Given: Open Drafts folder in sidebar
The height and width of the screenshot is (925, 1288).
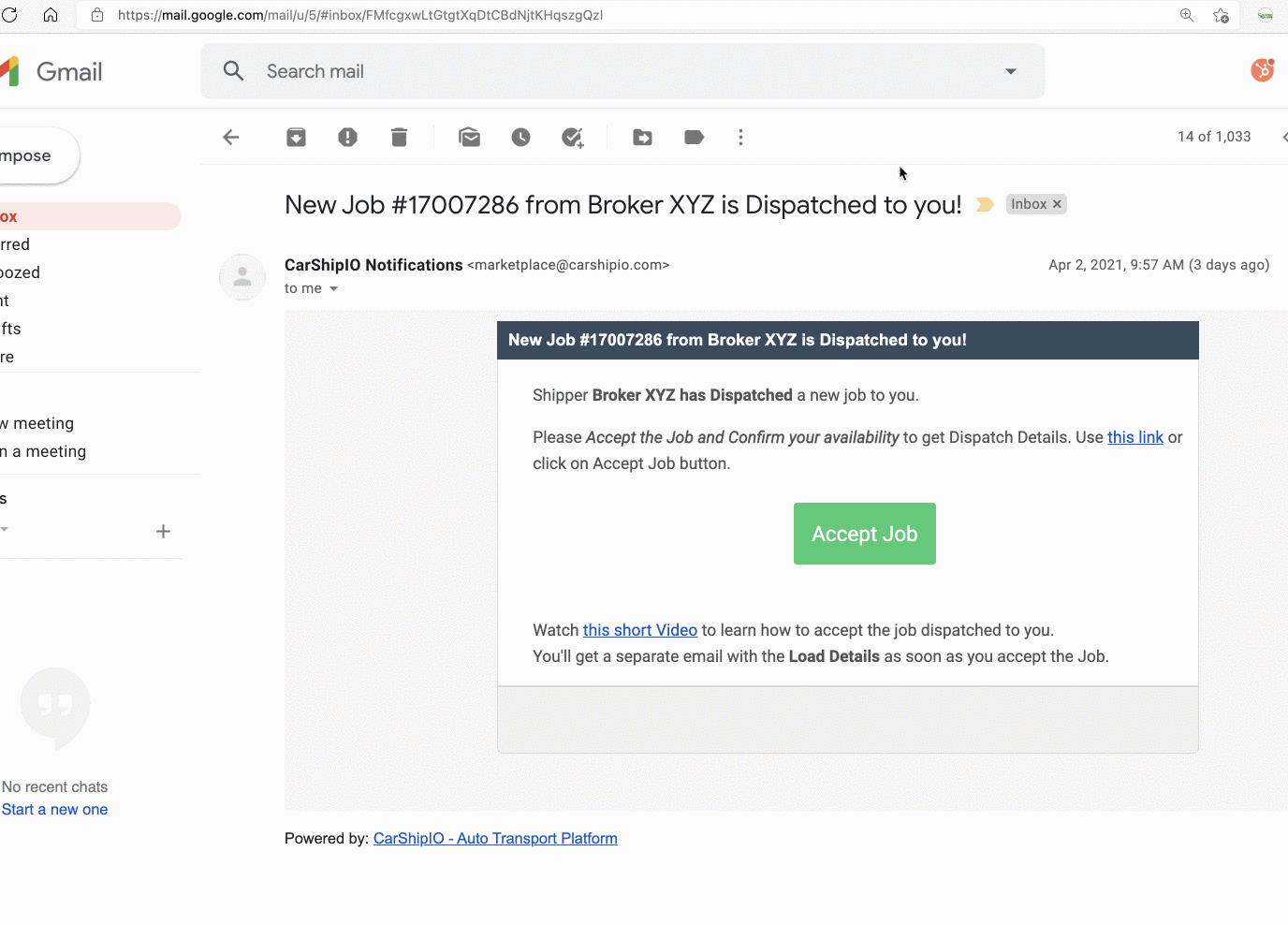Looking at the screenshot, I should (x=10, y=329).
